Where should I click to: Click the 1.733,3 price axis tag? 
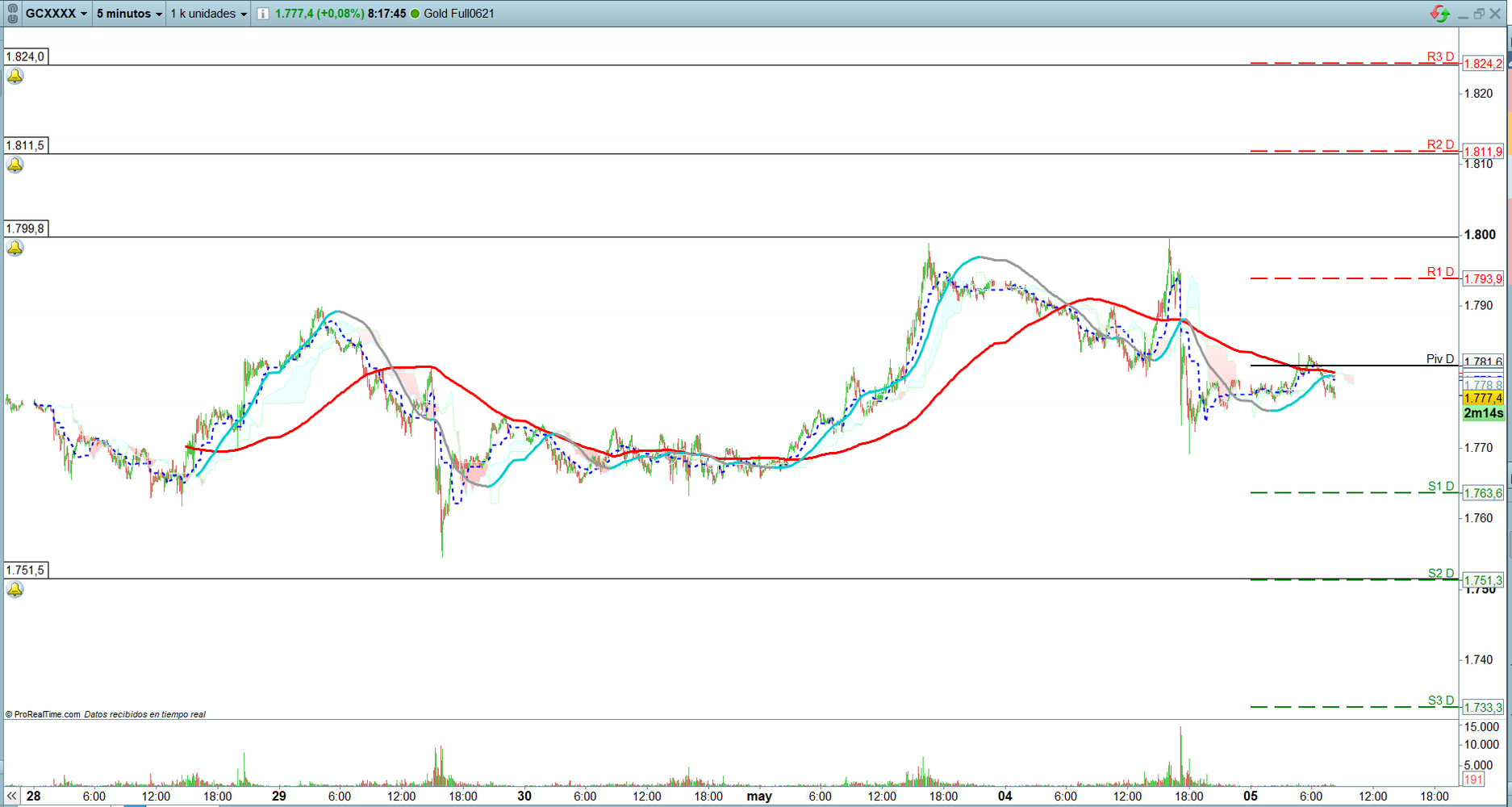tap(1483, 708)
